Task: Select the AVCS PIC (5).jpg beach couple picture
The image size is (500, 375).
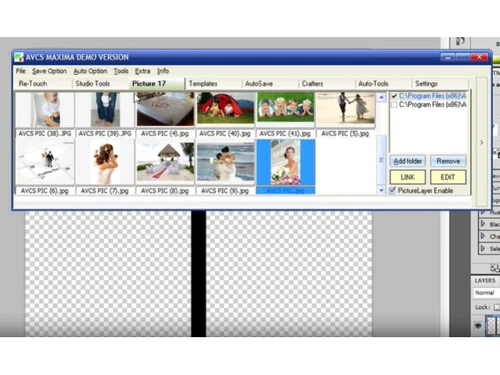Action: click(345, 109)
